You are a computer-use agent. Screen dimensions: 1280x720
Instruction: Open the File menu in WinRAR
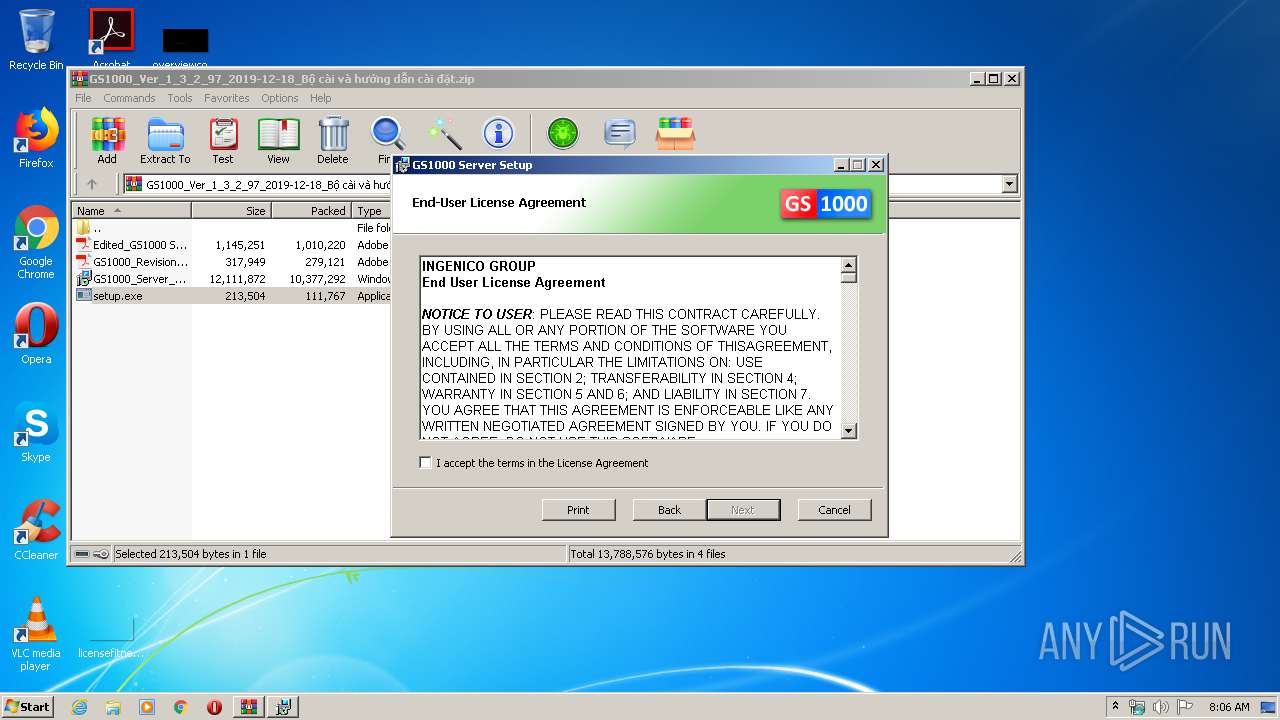(x=83, y=98)
